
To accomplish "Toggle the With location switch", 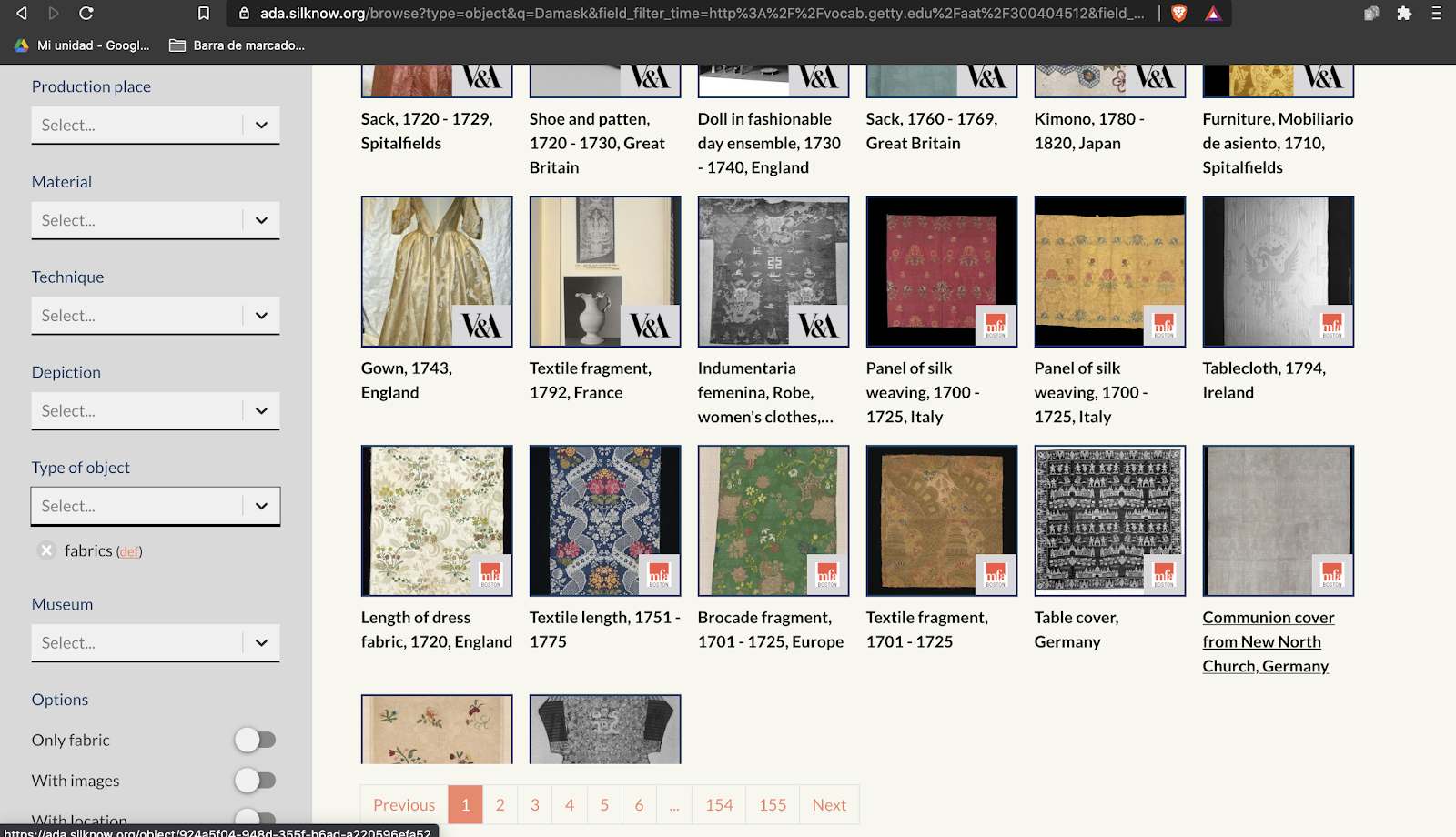I will point(255,818).
